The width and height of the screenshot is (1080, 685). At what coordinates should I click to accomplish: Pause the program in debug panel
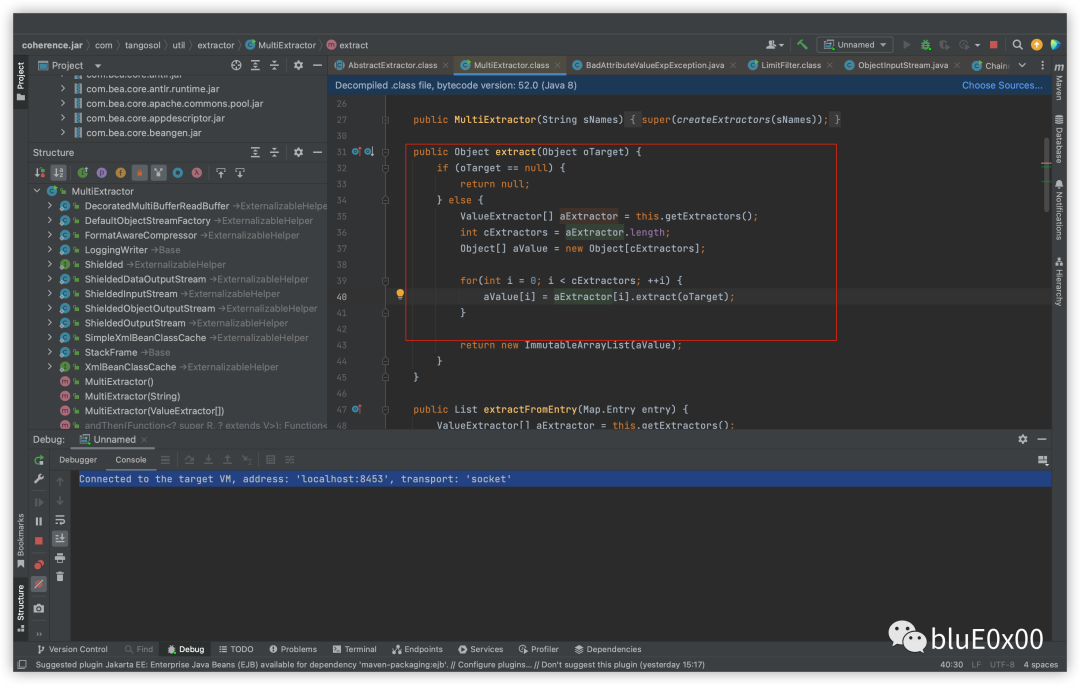pos(39,521)
